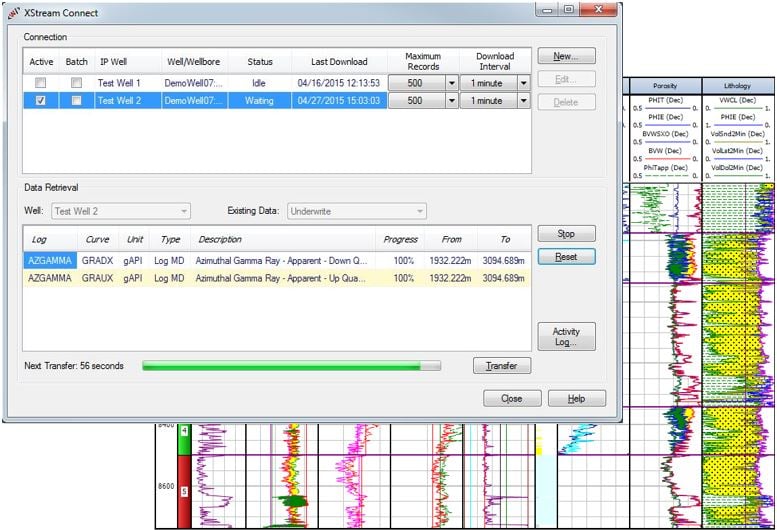Select the Test Well 1 row name

(x=119, y=83)
